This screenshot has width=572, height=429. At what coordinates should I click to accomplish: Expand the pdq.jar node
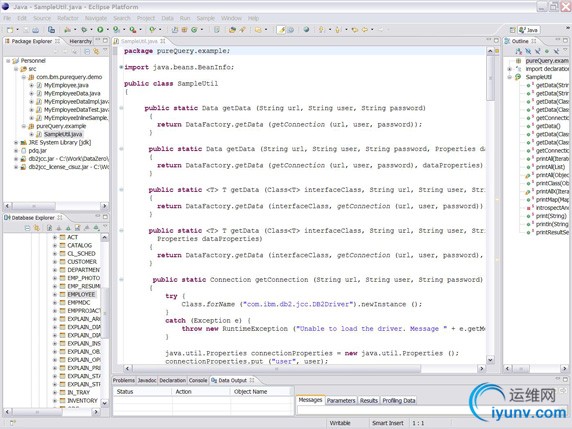coord(16,150)
